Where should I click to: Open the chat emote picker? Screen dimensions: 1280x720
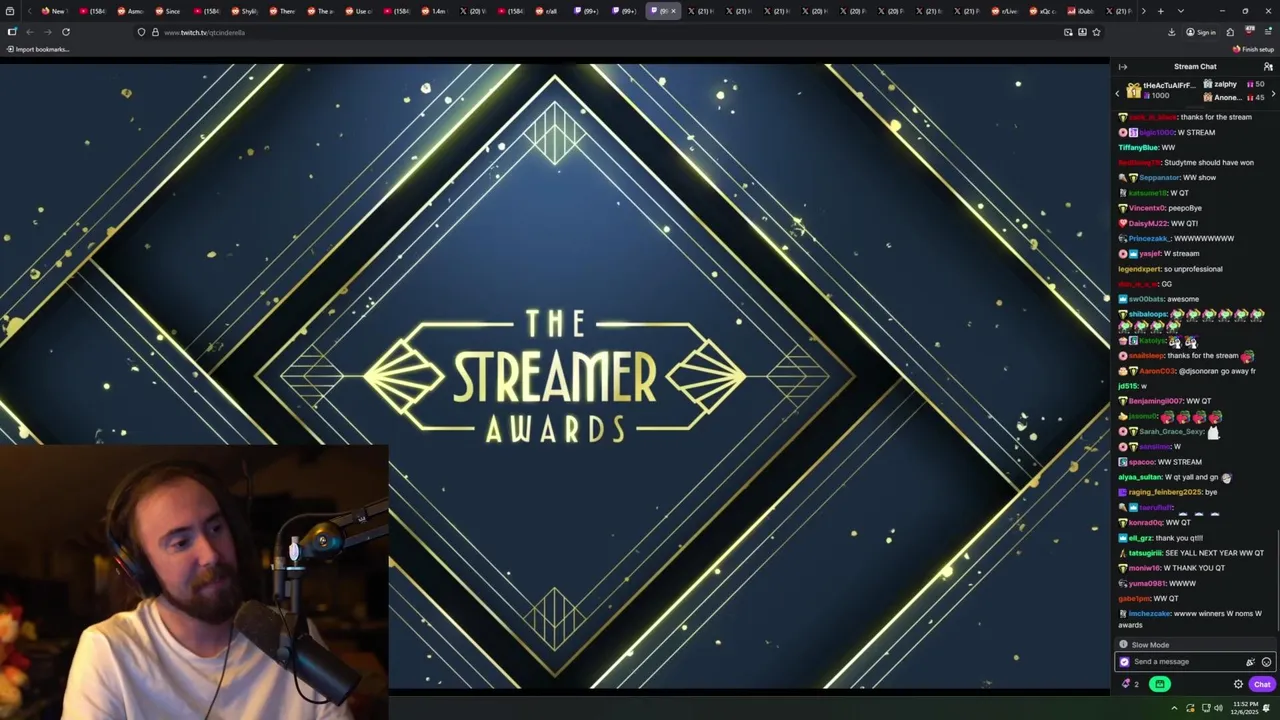[1266, 662]
